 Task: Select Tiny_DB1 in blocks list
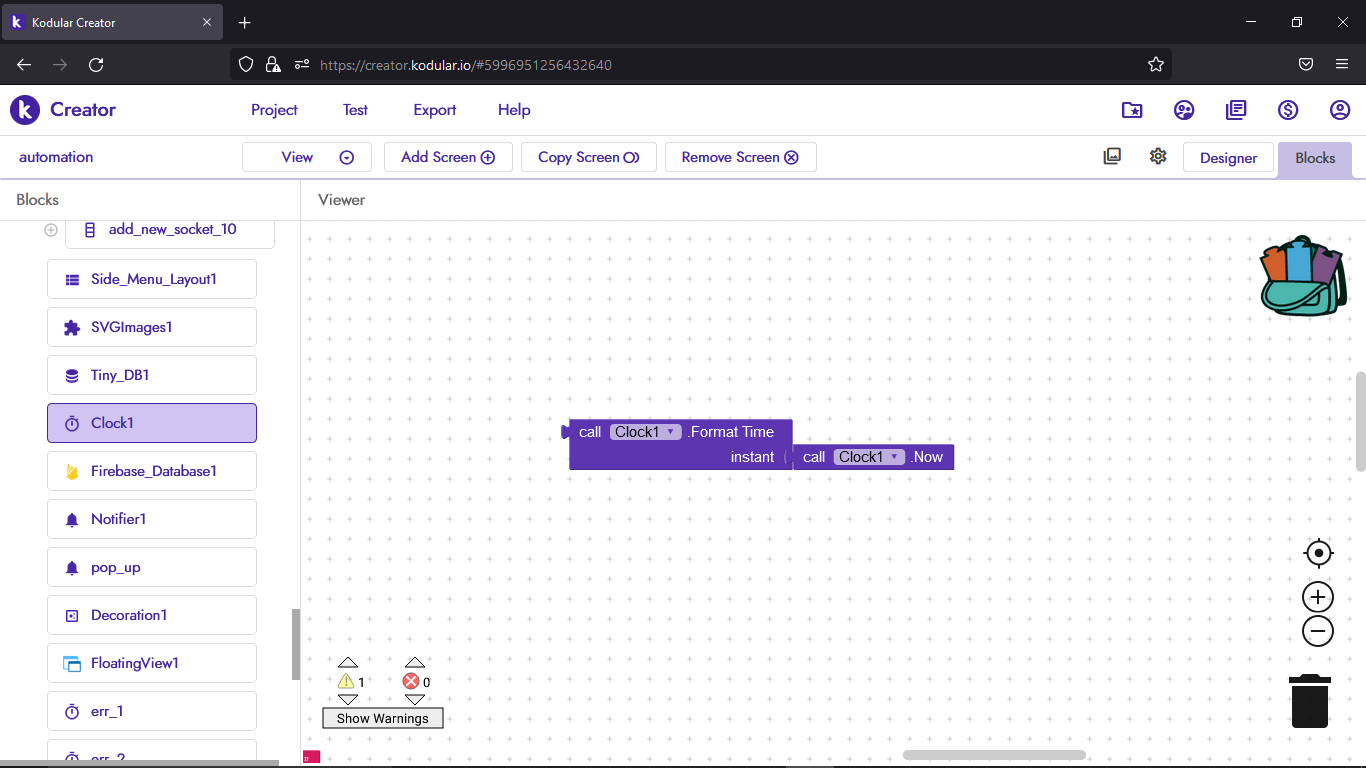[152, 375]
